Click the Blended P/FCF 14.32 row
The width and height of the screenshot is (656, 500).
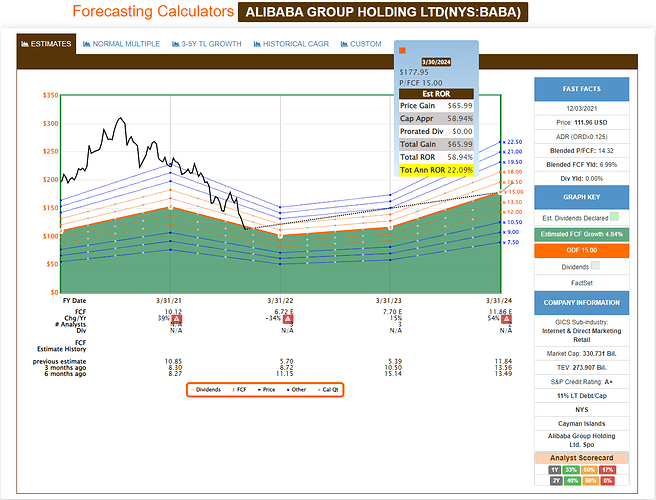click(582, 151)
